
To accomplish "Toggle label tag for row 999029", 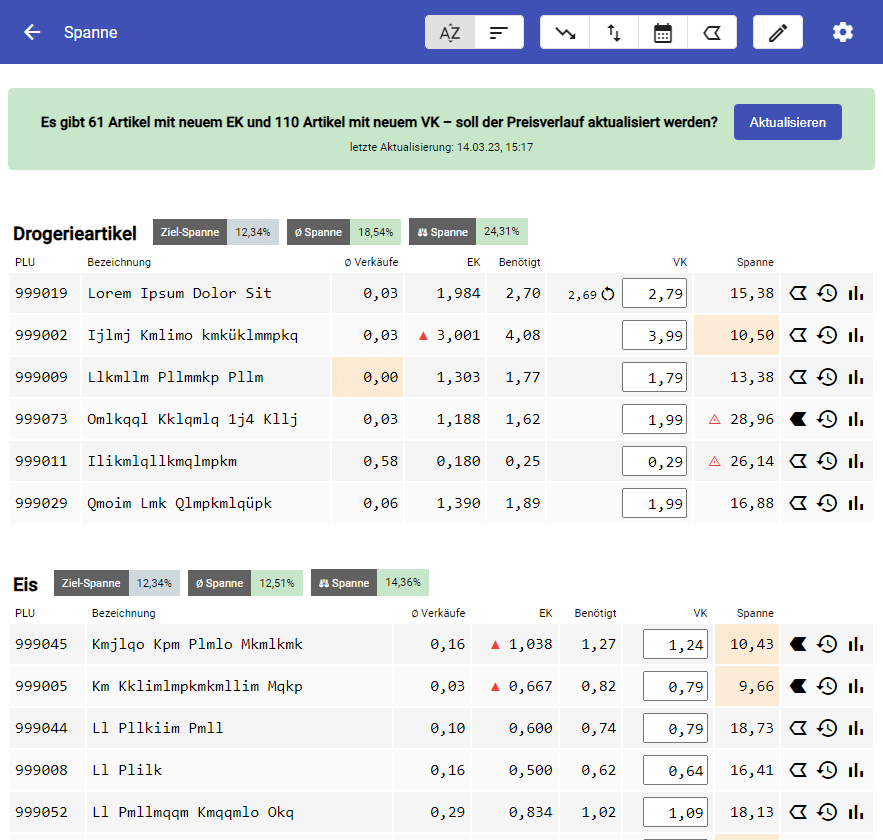I will point(798,503).
